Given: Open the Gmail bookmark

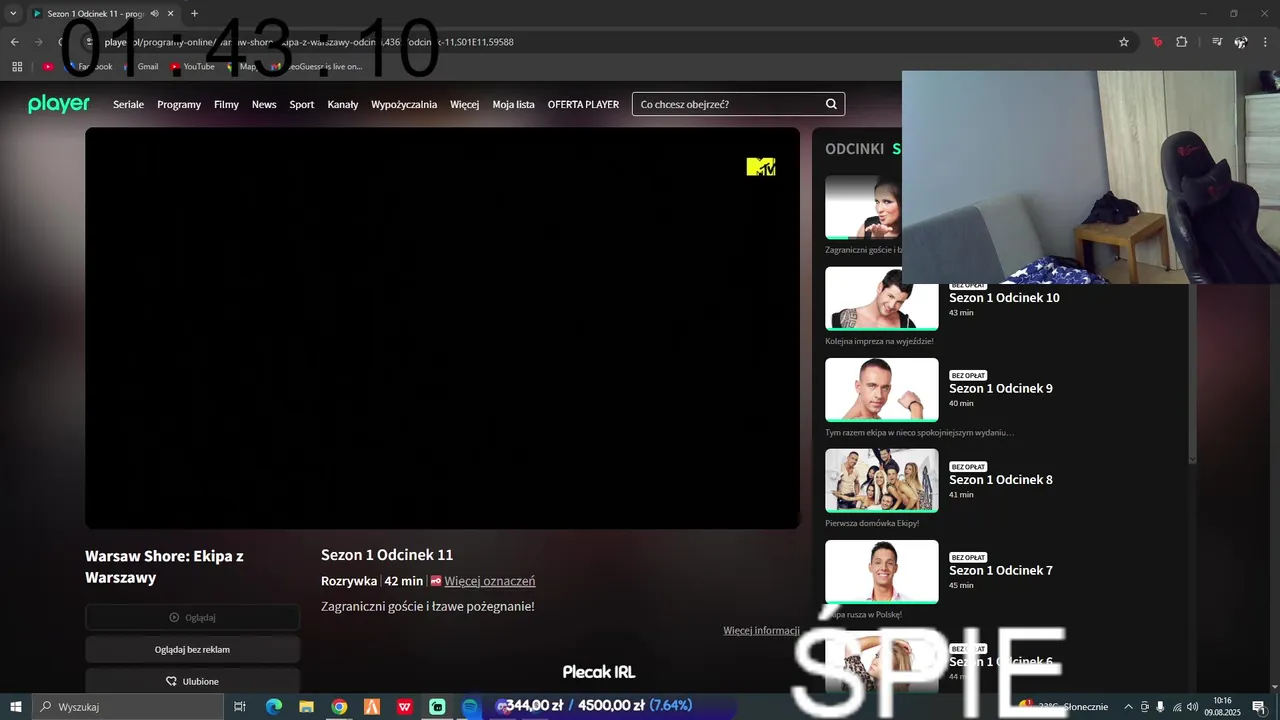Looking at the screenshot, I should (141, 66).
